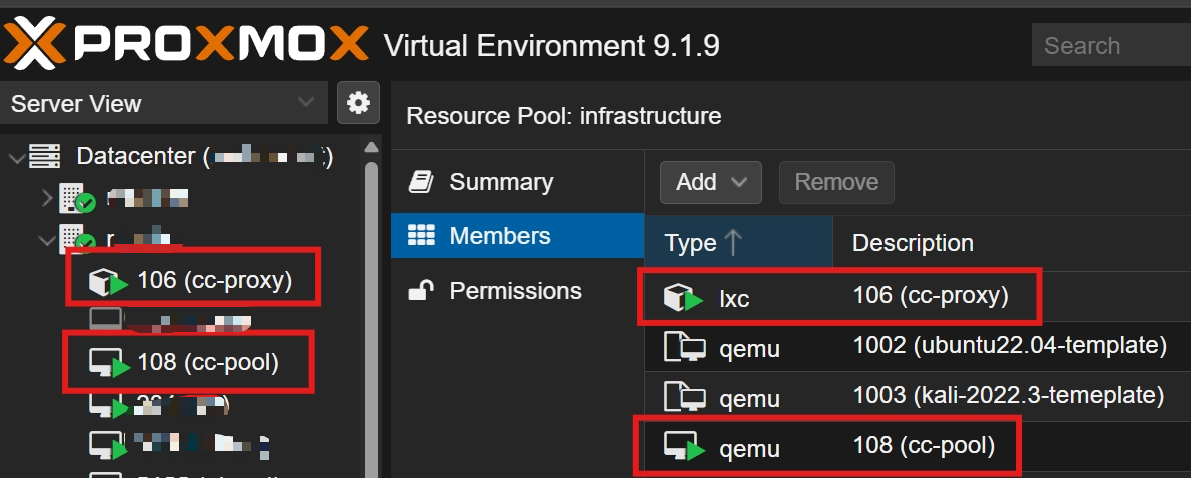Viewport: 1191px width, 478px height.
Task: Sort by the Description column header
Action: click(x=1011, y=243)
